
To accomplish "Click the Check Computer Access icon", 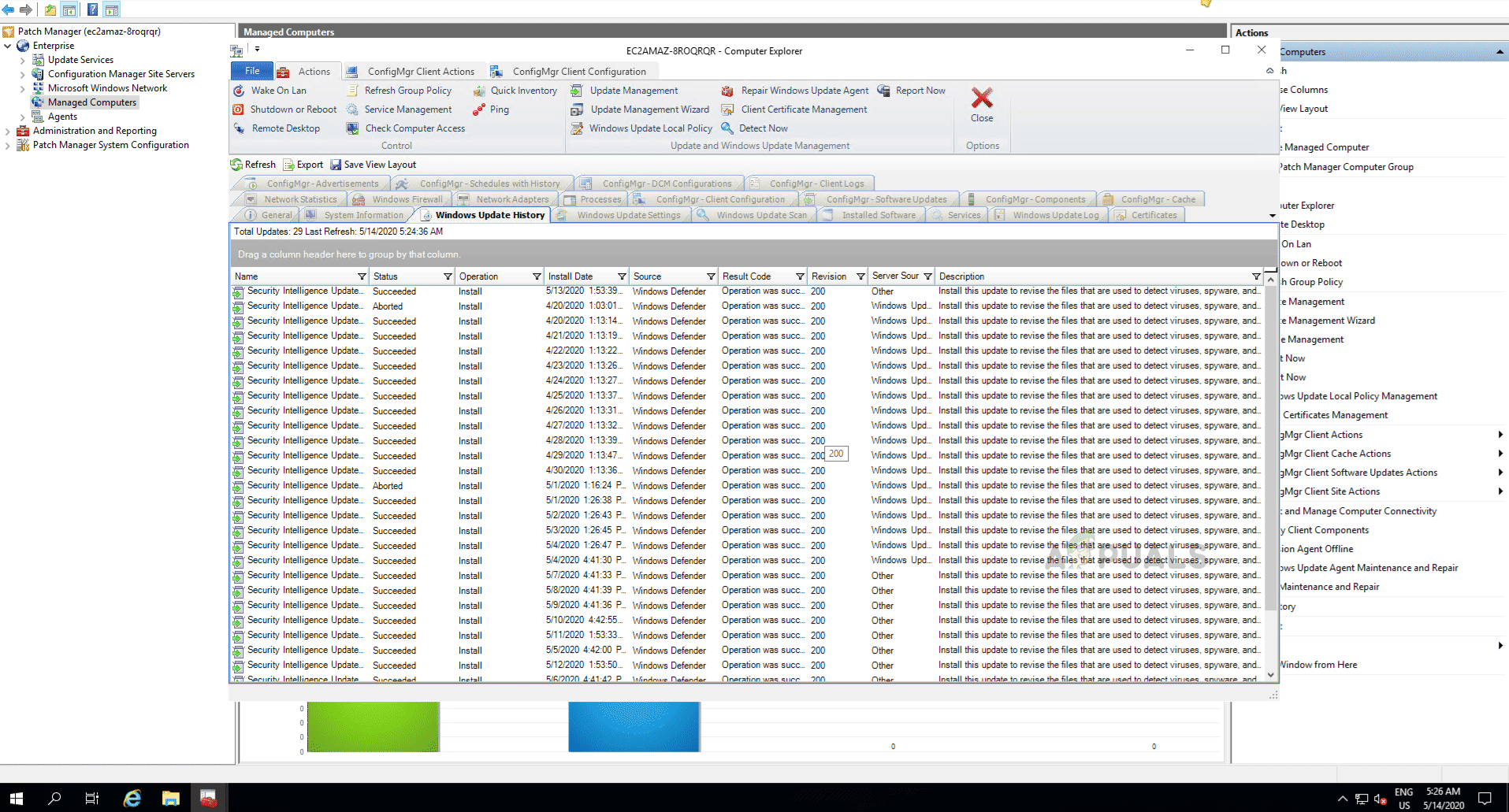I will 352,128.
